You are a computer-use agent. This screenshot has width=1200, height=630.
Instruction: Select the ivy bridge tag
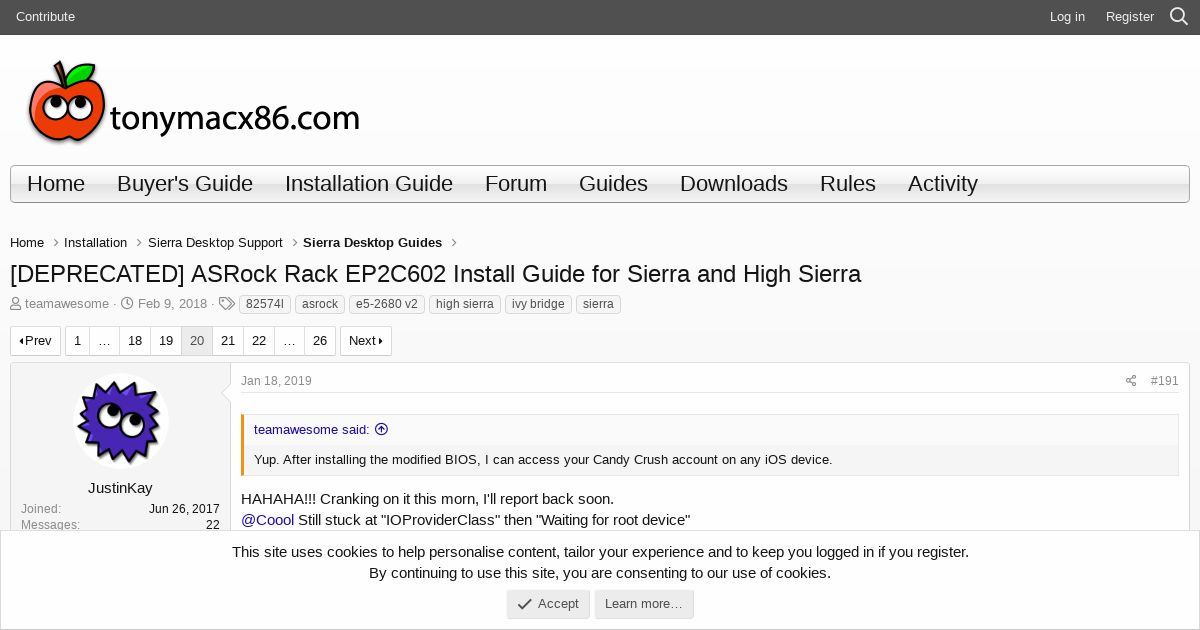[538, 304]
